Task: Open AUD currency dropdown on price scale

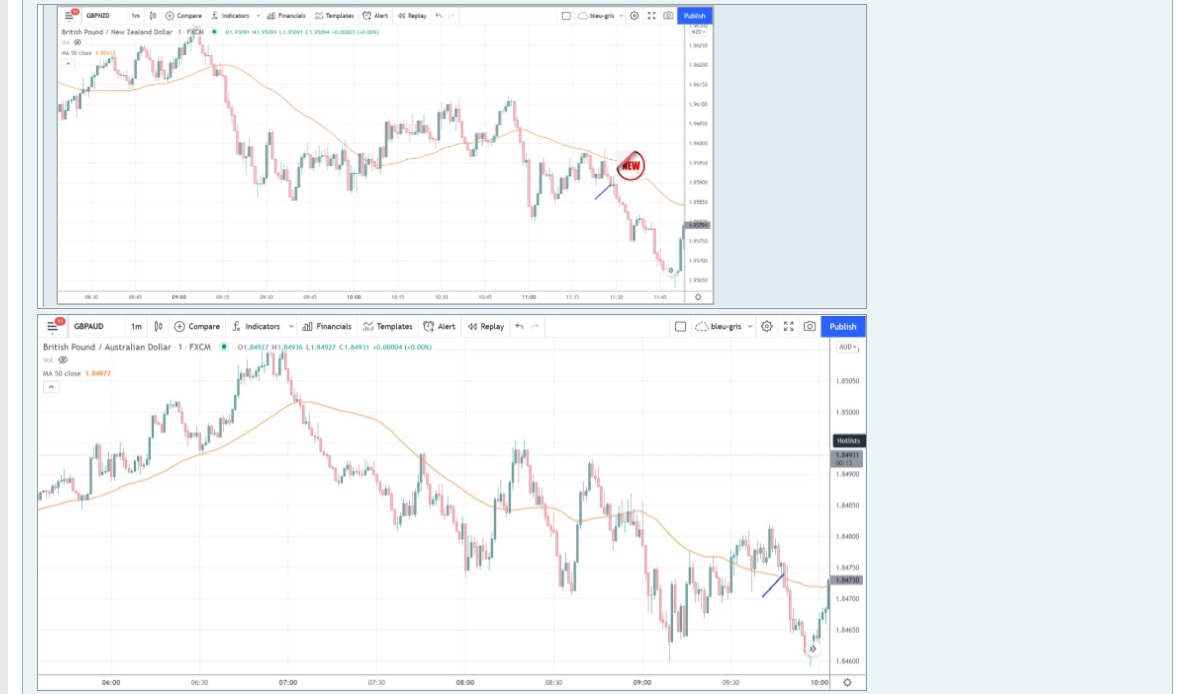Action: (x=847, y=347)
